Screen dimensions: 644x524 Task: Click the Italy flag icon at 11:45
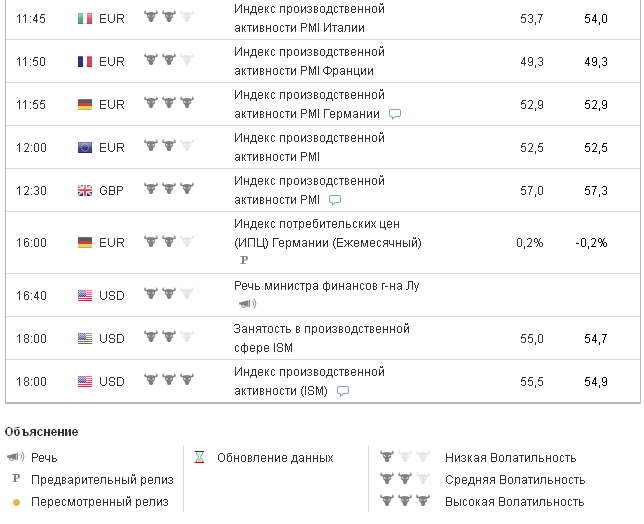click(85, 18)
